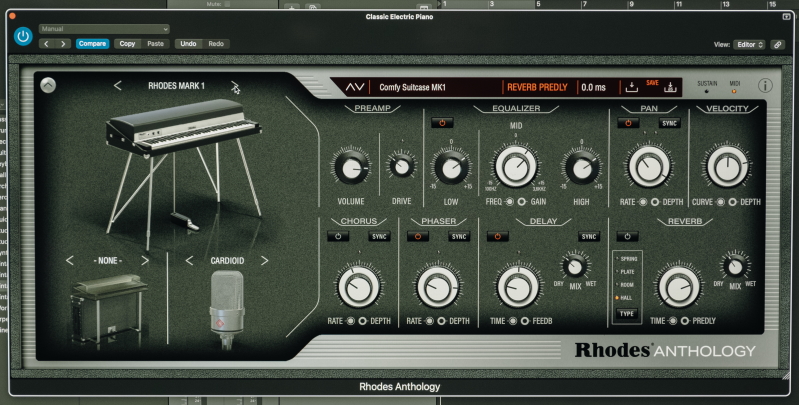Screen dimensions: 799x405
Task: Select the Phaser DEPTH radio button
Action: click(x=442, y=321)
